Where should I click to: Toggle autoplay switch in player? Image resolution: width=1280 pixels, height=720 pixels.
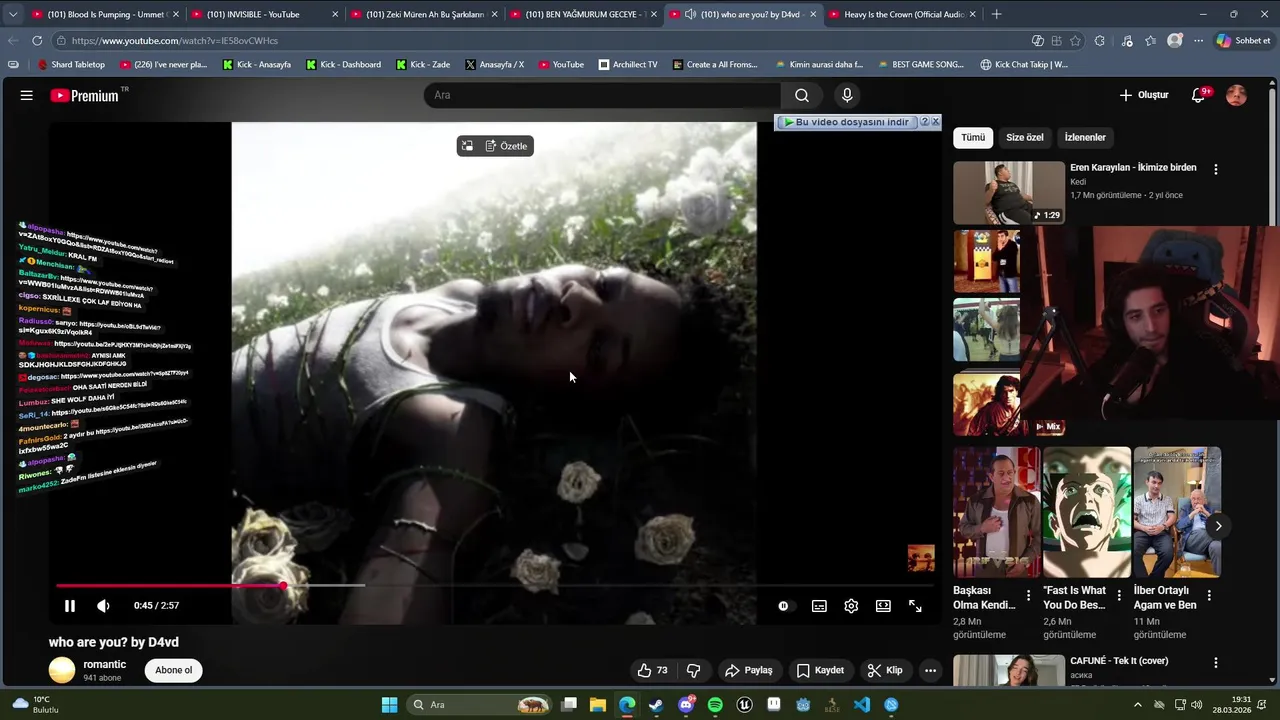pos(783,606)
